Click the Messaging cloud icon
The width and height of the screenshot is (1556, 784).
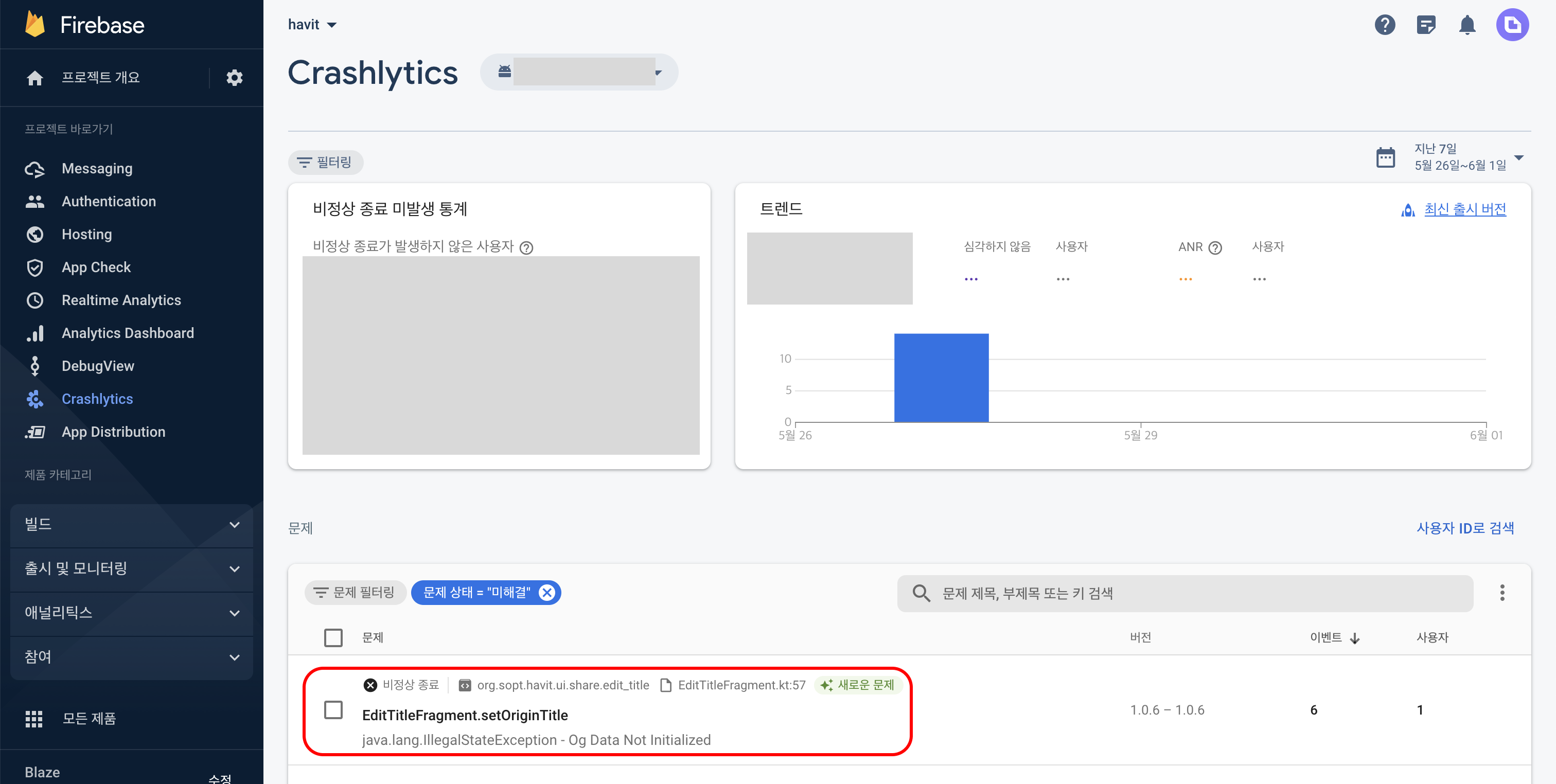[35, 169]
